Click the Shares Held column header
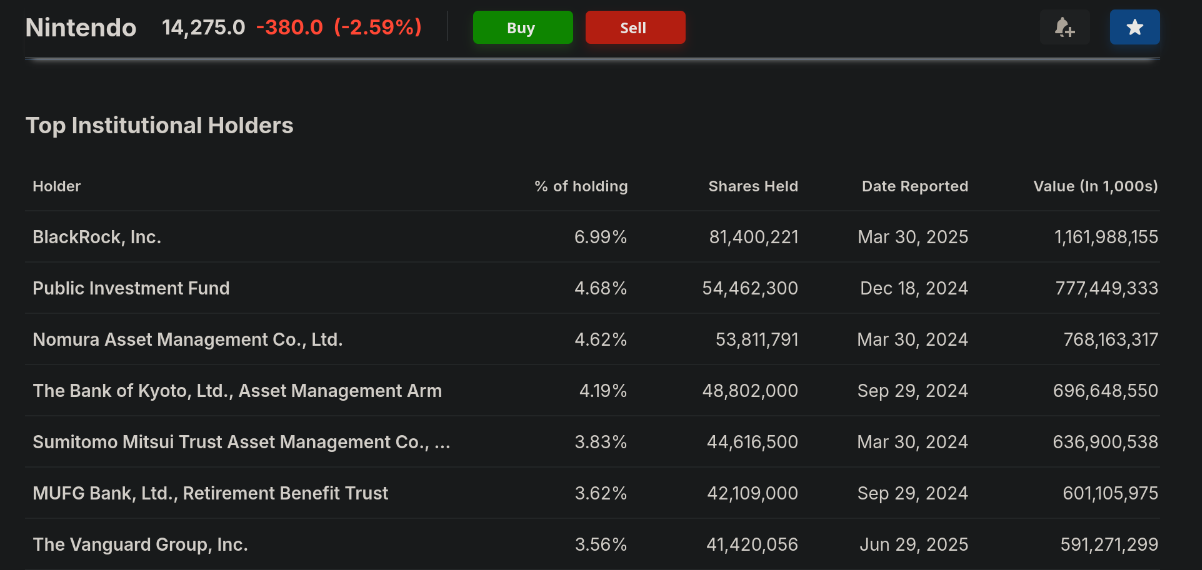The image size is (1202, 570). coord(754,186)
